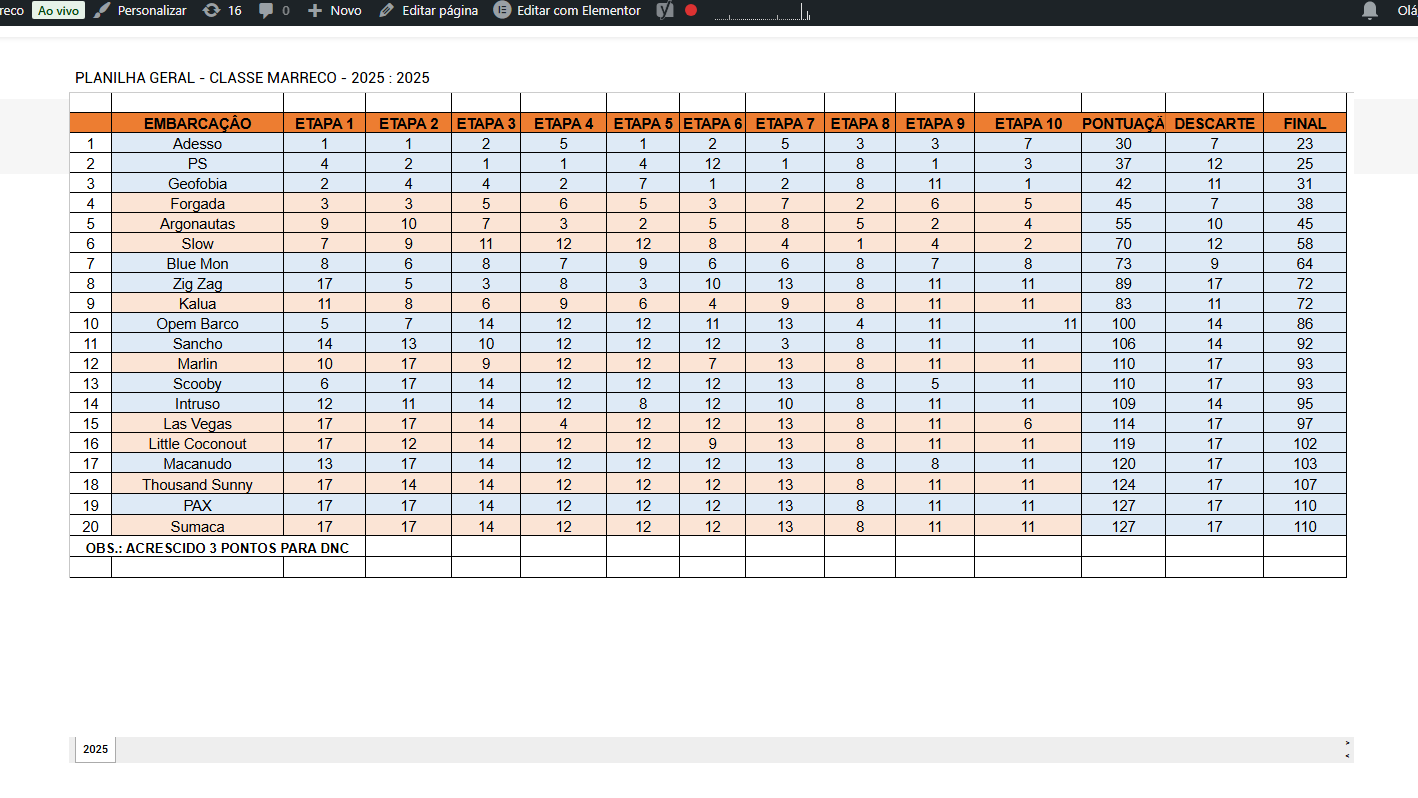Click the EMBARCAÇÃO column header
This screenshot has width=1418, height=798.
pyautogui.click(x=197, y=124)
